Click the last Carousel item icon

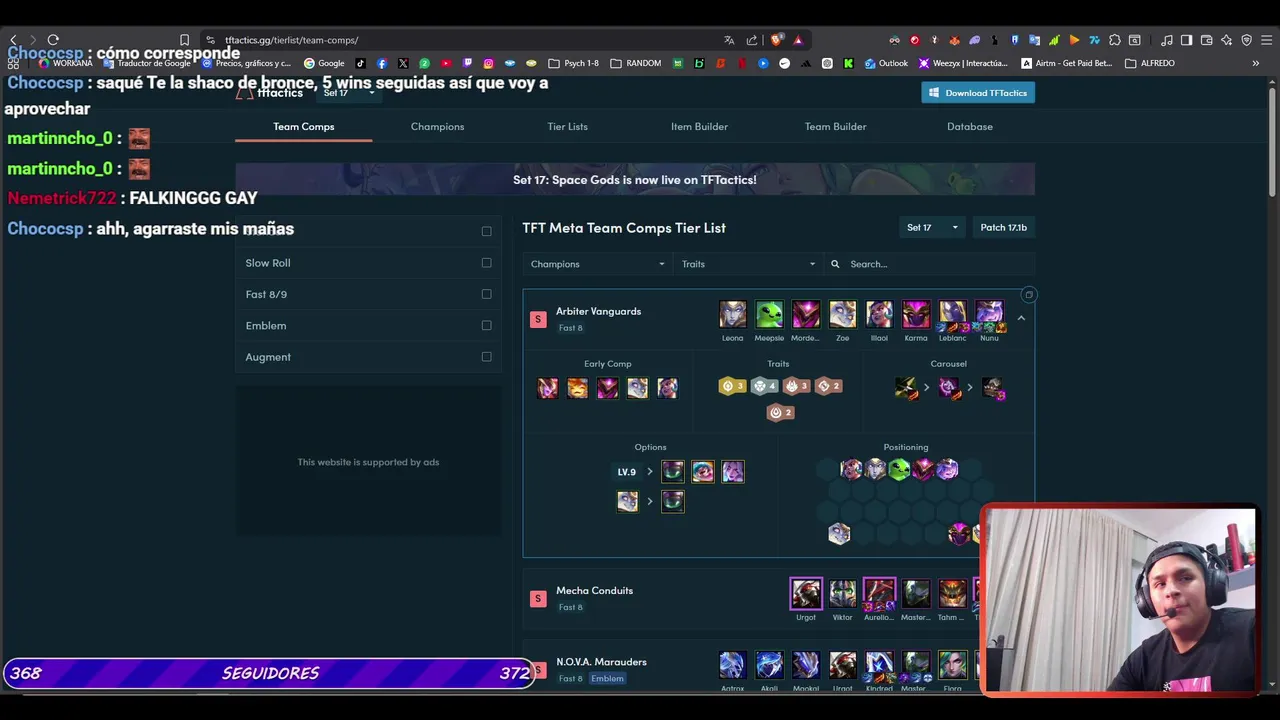point(993,387)
